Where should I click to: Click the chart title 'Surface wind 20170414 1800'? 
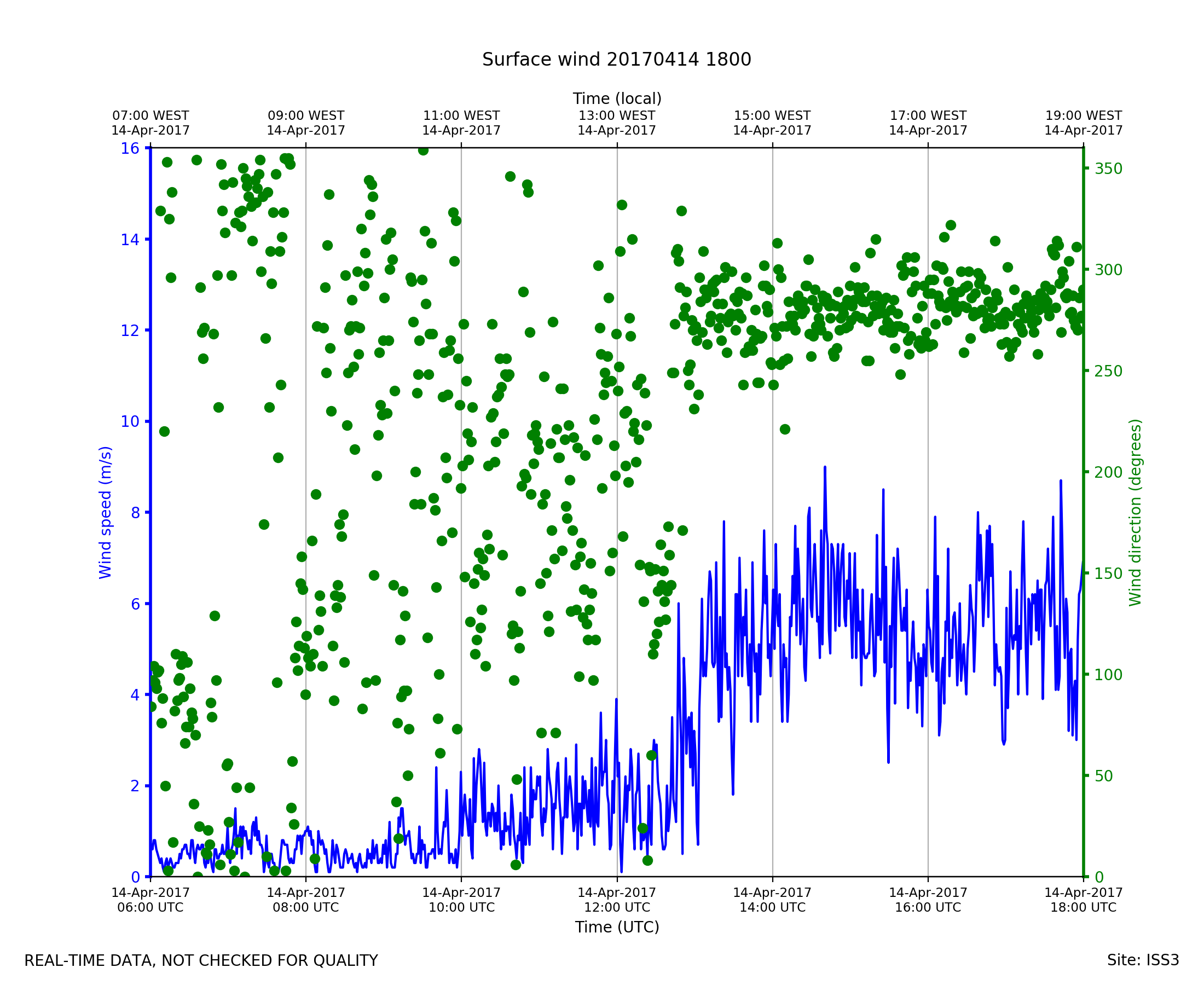(616, 60)
